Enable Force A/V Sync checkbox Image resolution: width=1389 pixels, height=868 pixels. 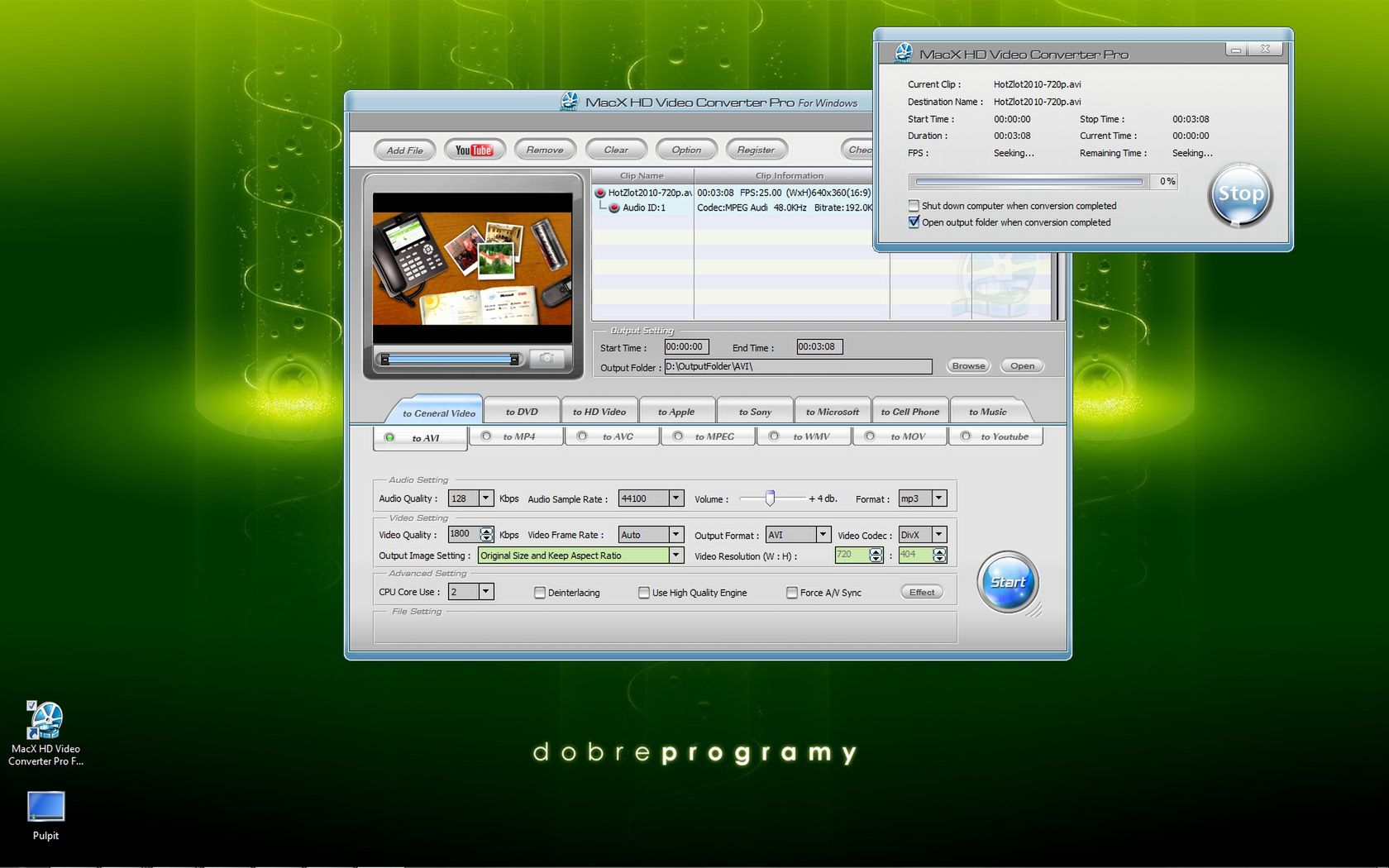pyautogui.click(x=792, y=593)
